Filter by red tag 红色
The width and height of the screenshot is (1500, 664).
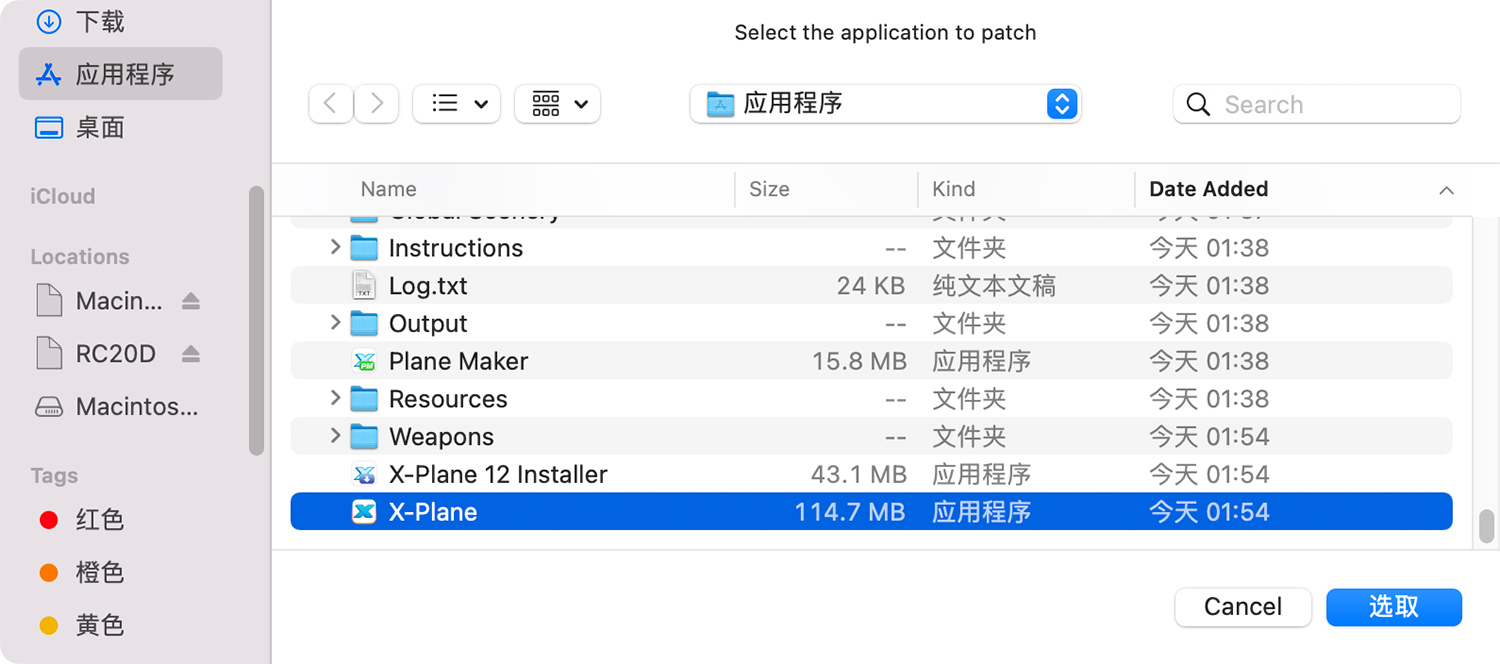80,520
